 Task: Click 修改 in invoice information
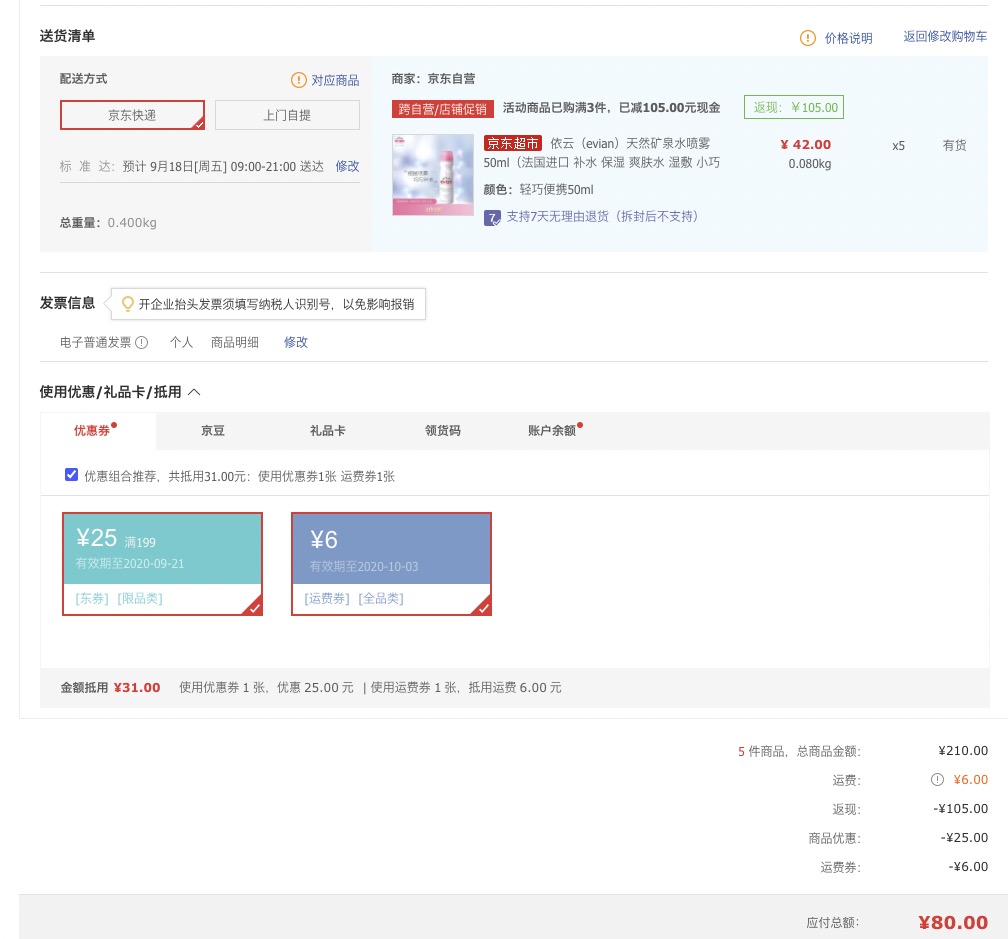click(x=296, y=342)
